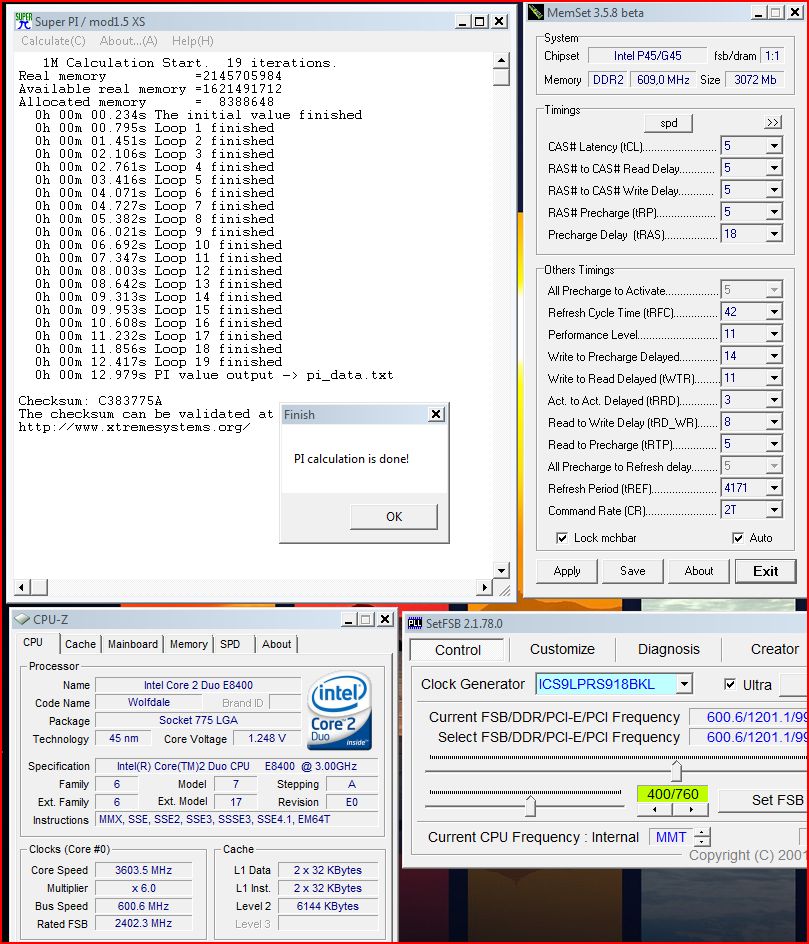Open Act. to Act. Delayed (tRRD) dropdown
This screenshot has height=944, width=809.
775,400
